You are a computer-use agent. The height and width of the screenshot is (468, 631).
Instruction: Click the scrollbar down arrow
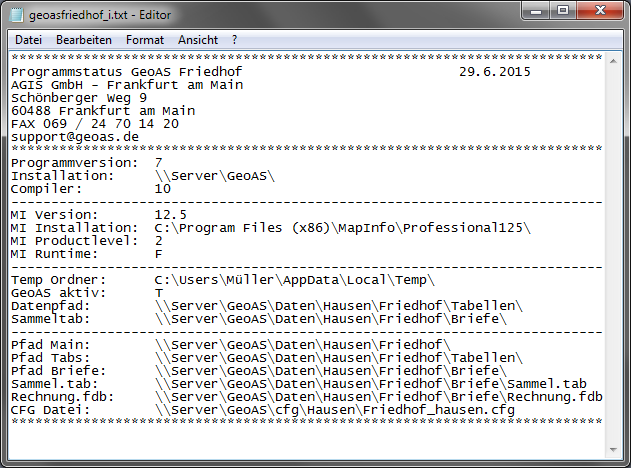pyautogui.click(x=613, y=449)
